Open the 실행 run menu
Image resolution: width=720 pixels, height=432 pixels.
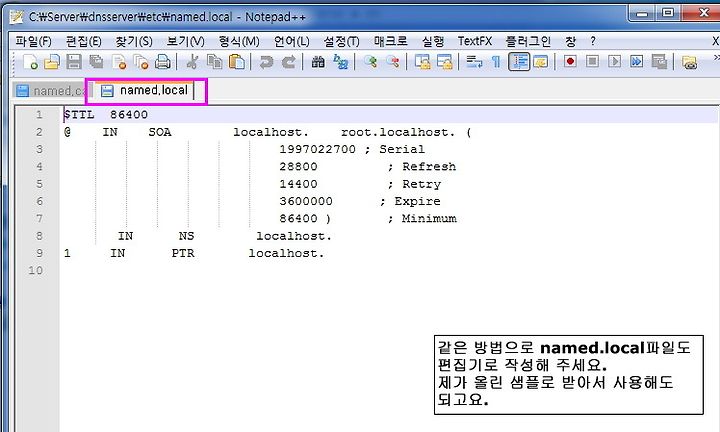pyautogui.click(x=433, y=41)
